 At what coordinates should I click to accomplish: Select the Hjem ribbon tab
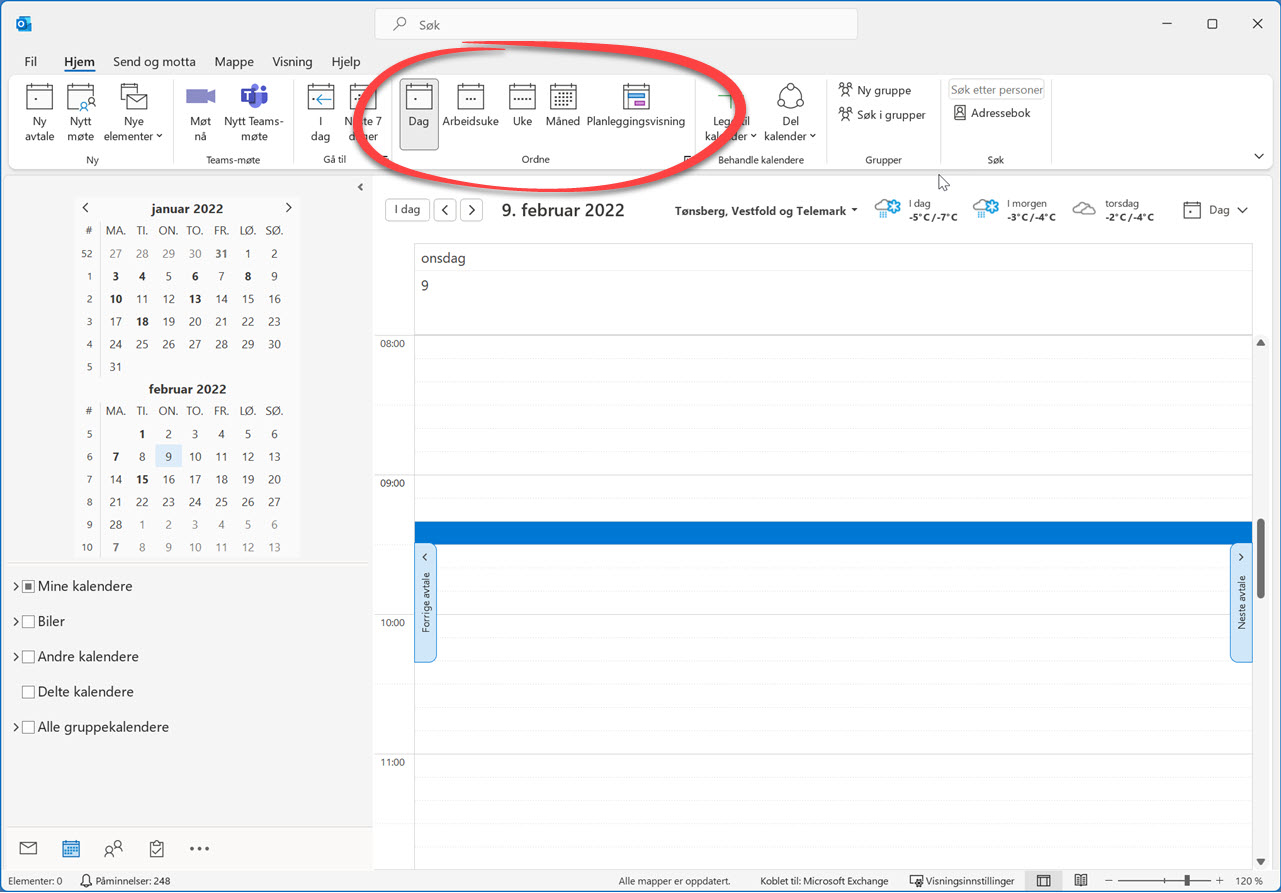pos(79,61)
